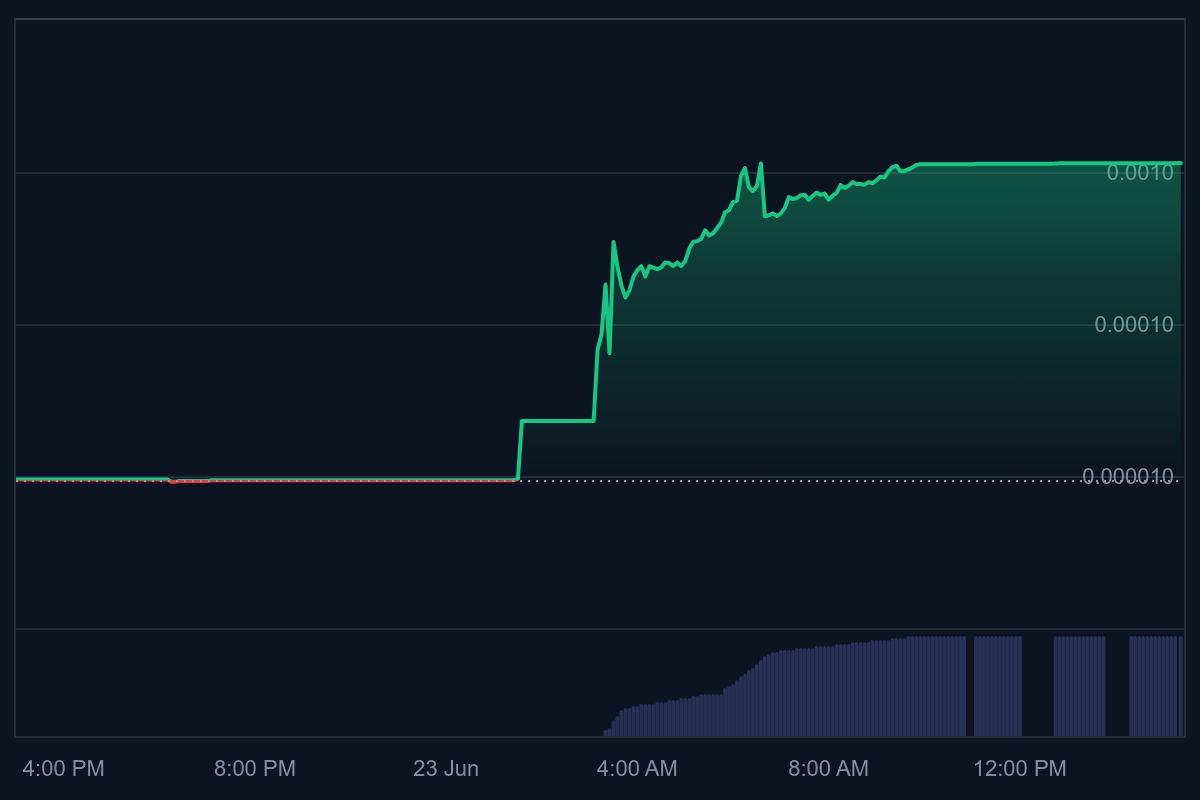Click the 23 Jun date label
Viewport: 1200px width, 800px height.
pos(446,768)
